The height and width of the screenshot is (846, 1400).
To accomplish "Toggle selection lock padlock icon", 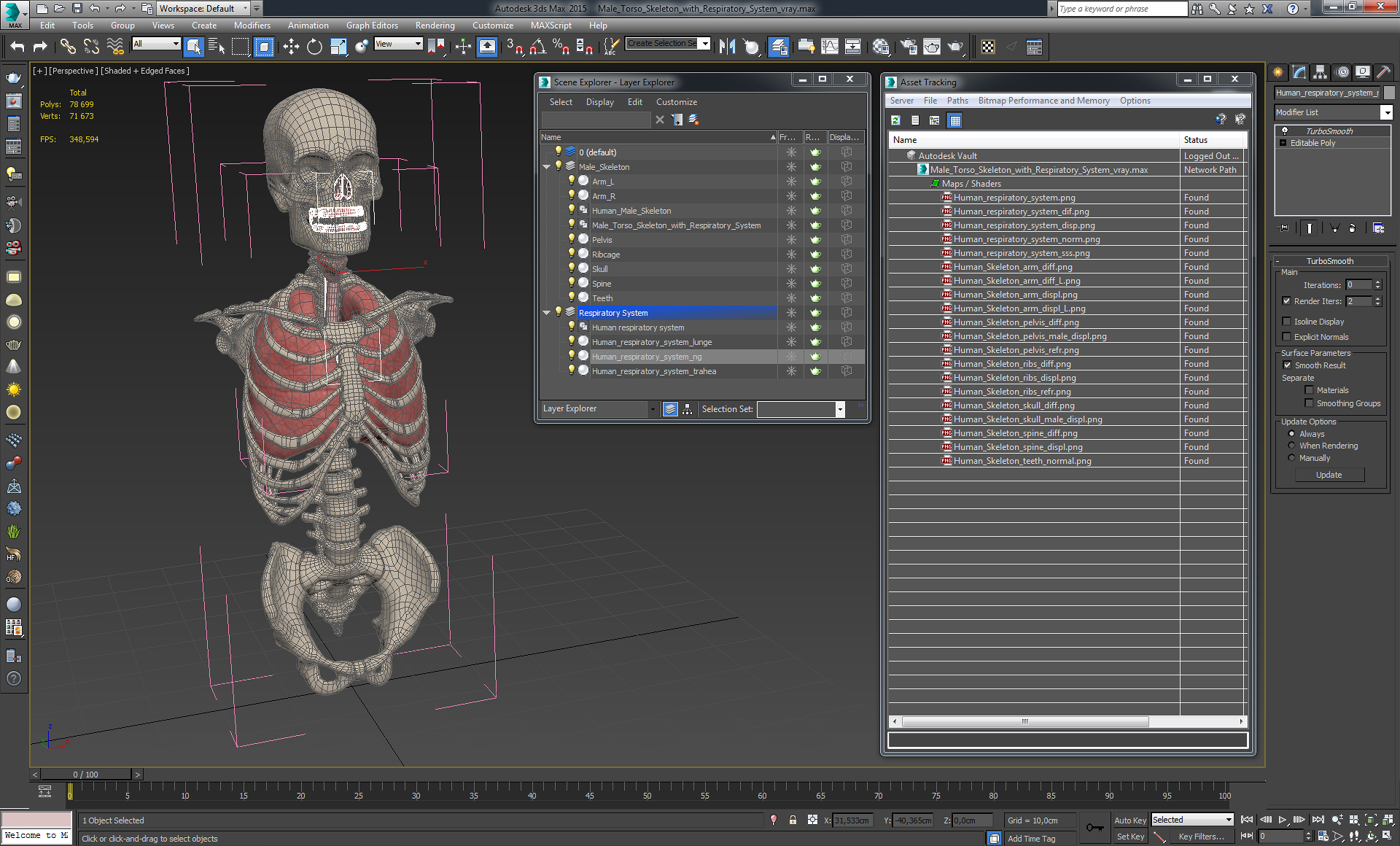I will tap(793, 820).
